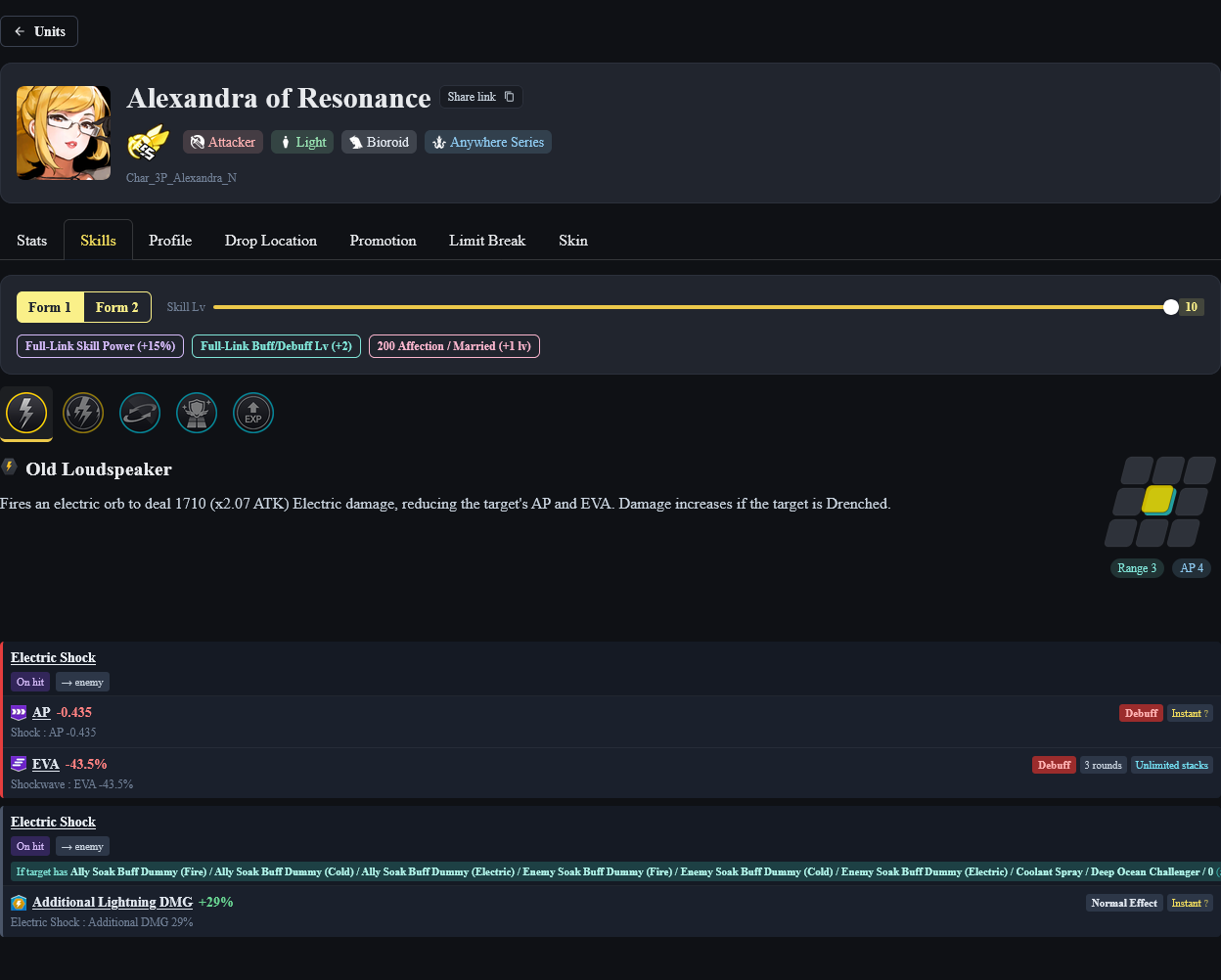This screenshot has height=980, width=1221.
Task: Toggle Full-Link Skill Power (+15%) option
Action: [x=100, y=346]
